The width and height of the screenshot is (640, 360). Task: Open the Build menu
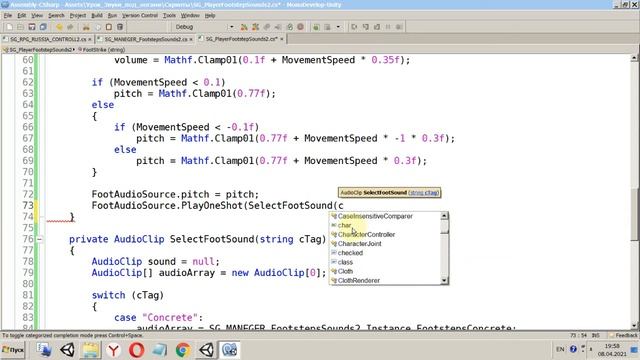pyautogui.click(x=97, y=16)
